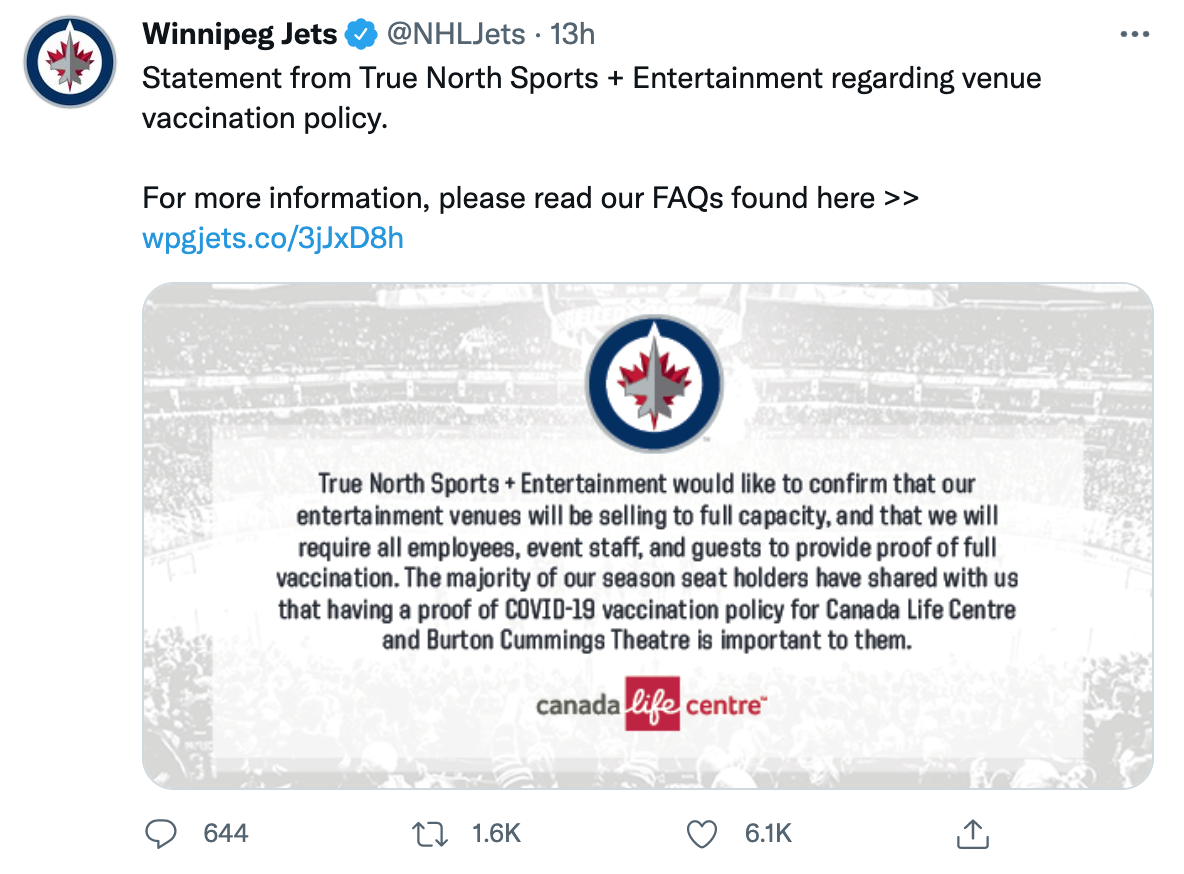1184x874 pixels.
Task: Open the wpgjets.co/3jJxD8h link
Action: (x=273, y=238)
